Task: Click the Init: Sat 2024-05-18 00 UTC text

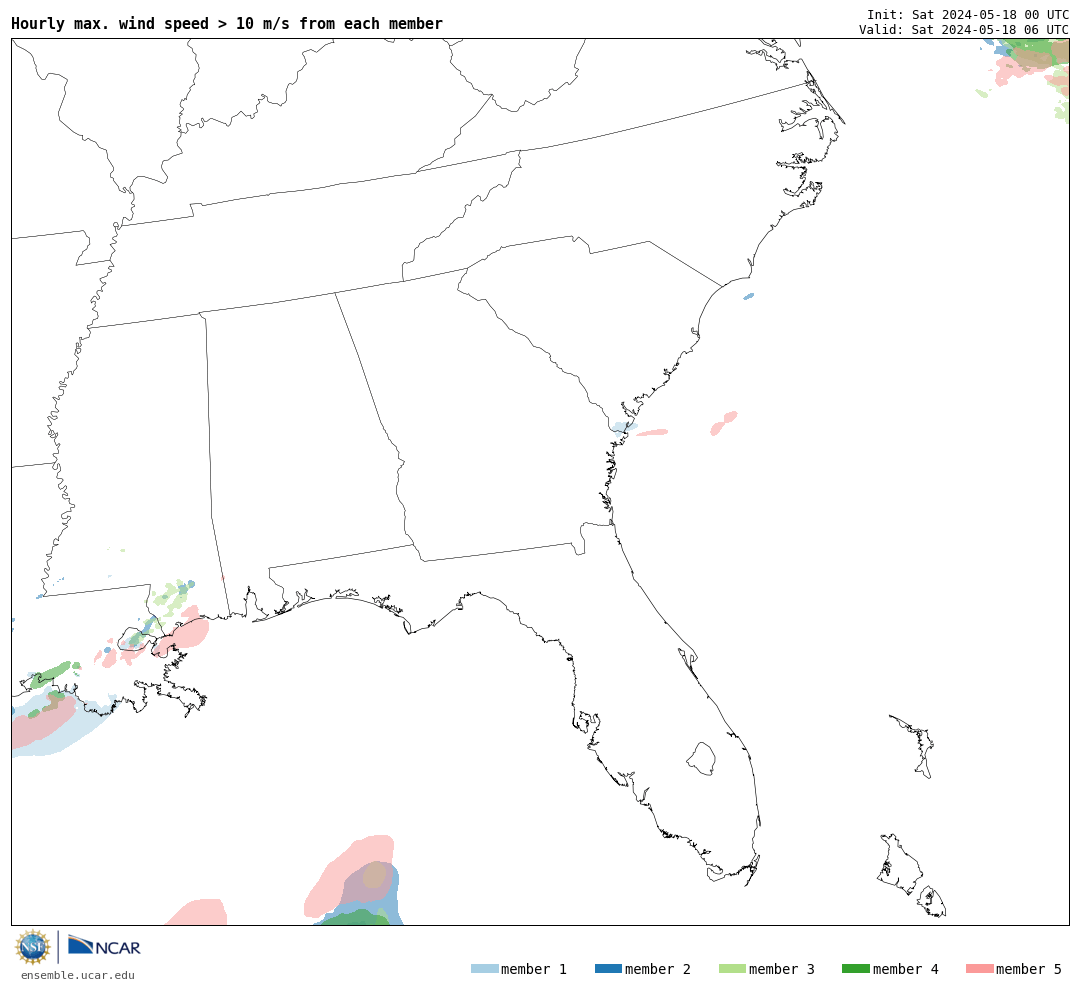Action: [968, 14]
